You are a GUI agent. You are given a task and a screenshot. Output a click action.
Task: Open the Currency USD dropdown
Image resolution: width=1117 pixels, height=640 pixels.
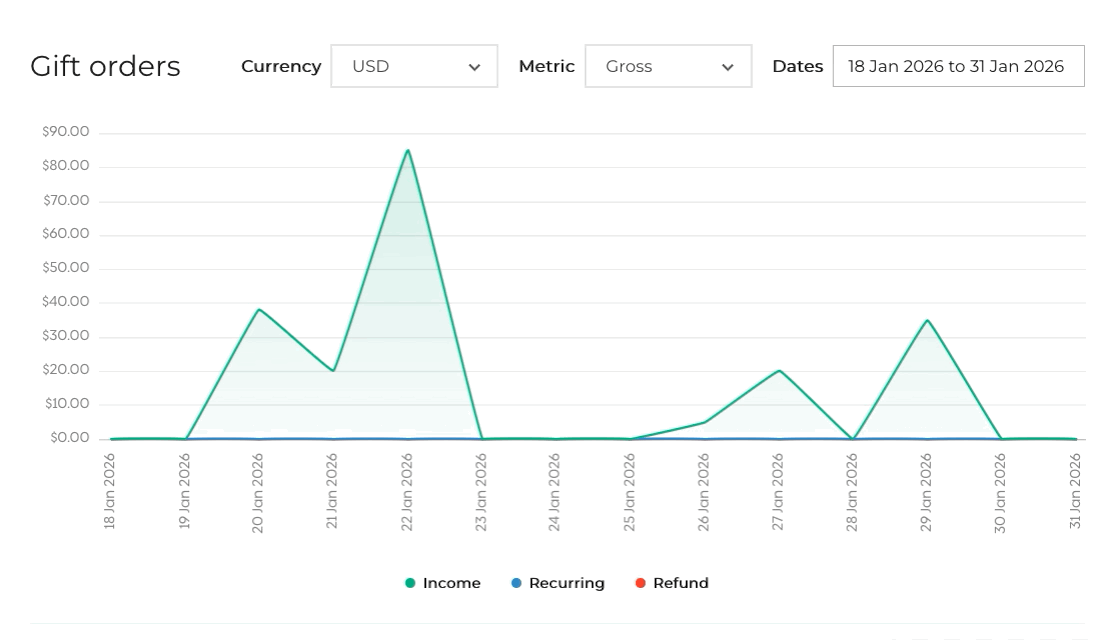(x=413, y=66)
